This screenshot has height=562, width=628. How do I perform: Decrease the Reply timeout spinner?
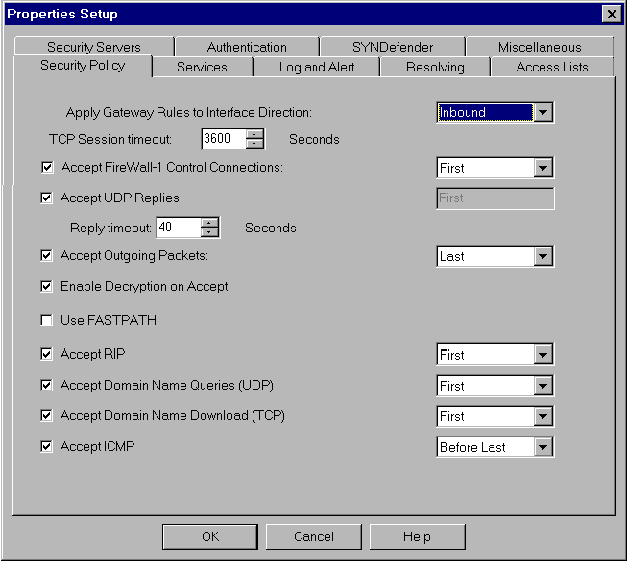pyautogui.click(x=209, y=232)
